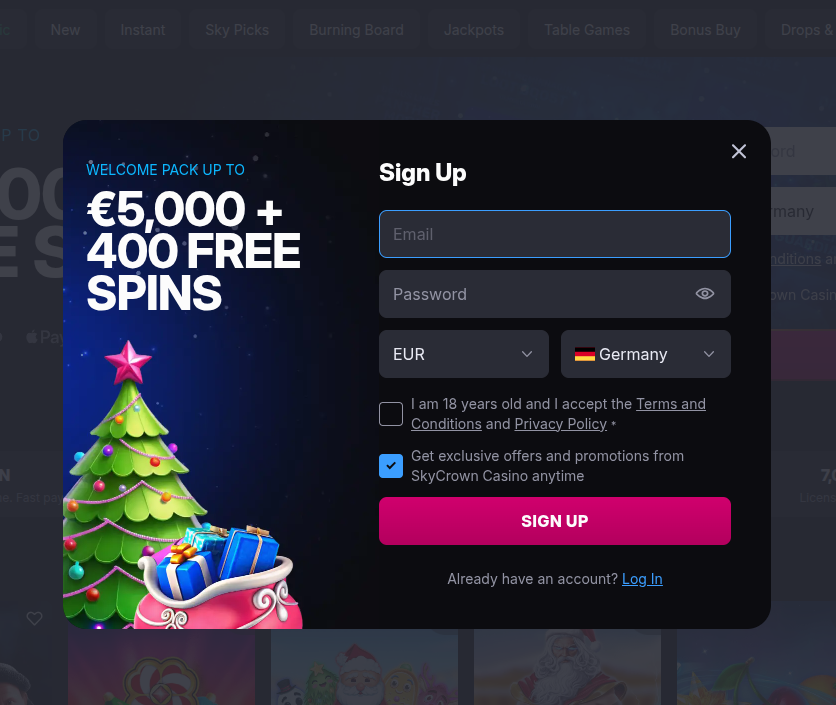Click the Germany flag icon

[x=584, y=354]
